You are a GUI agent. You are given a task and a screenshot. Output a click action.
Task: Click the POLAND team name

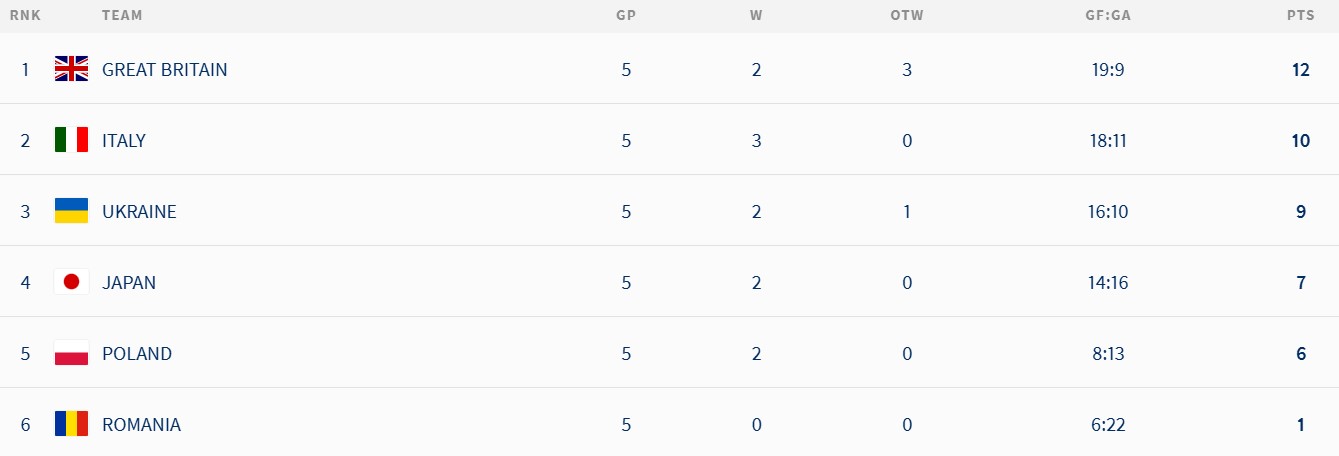pyautogui.click(x=137, y=353)
